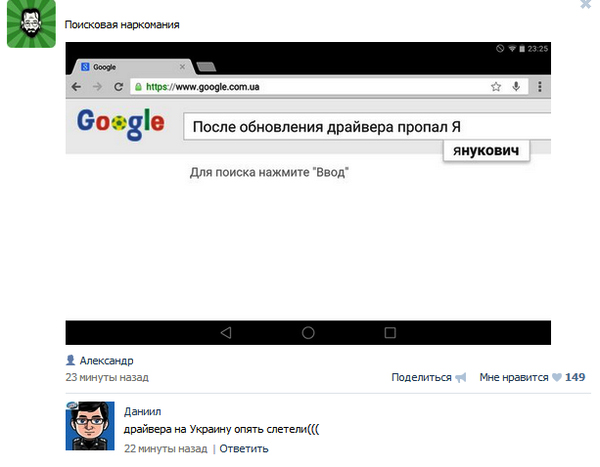Click the megaphone share icon

point(461,377)
